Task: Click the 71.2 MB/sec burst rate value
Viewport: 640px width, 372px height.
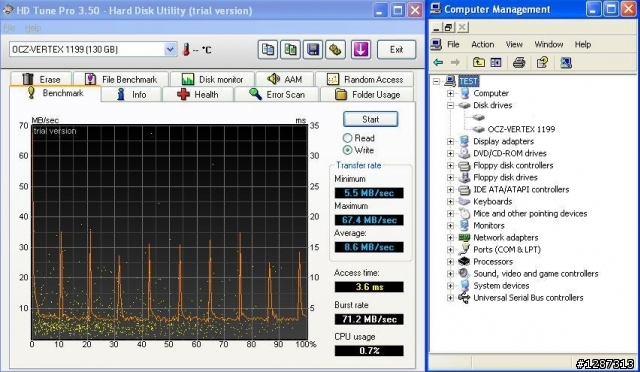Action: click(x=369, y=319)
